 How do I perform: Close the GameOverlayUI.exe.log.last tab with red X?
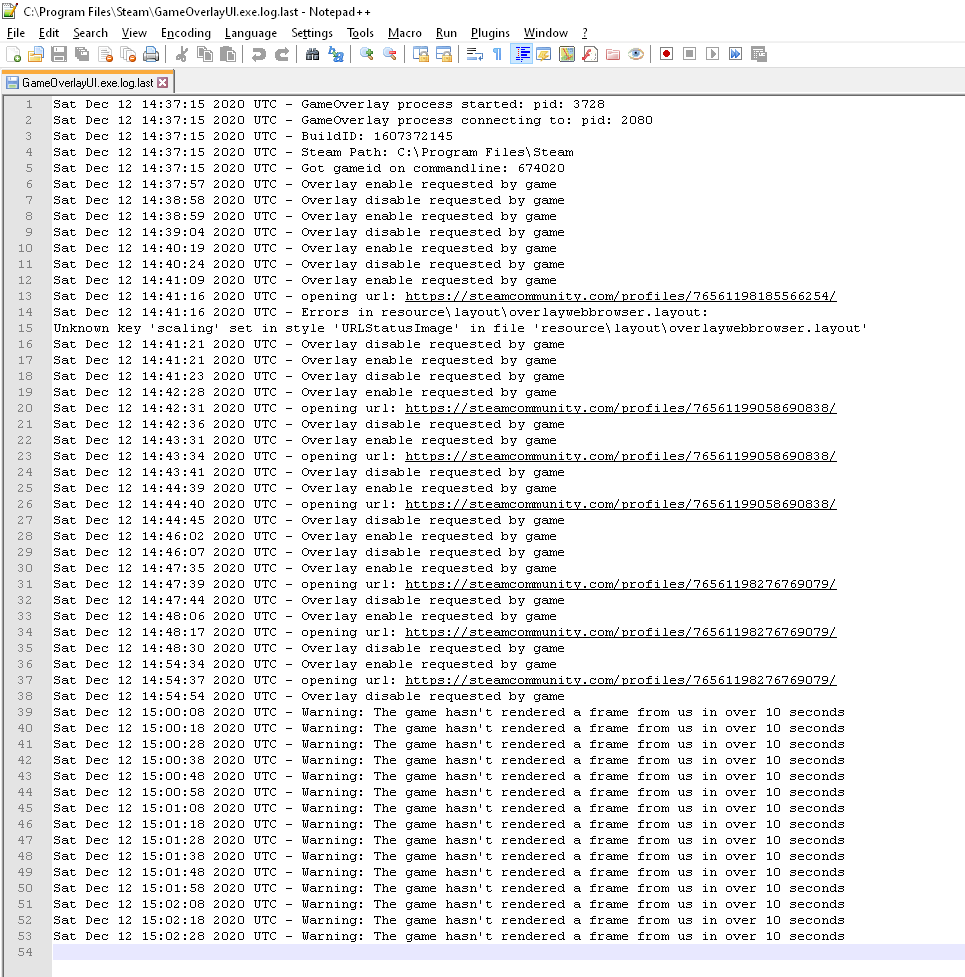pos(163,82)
